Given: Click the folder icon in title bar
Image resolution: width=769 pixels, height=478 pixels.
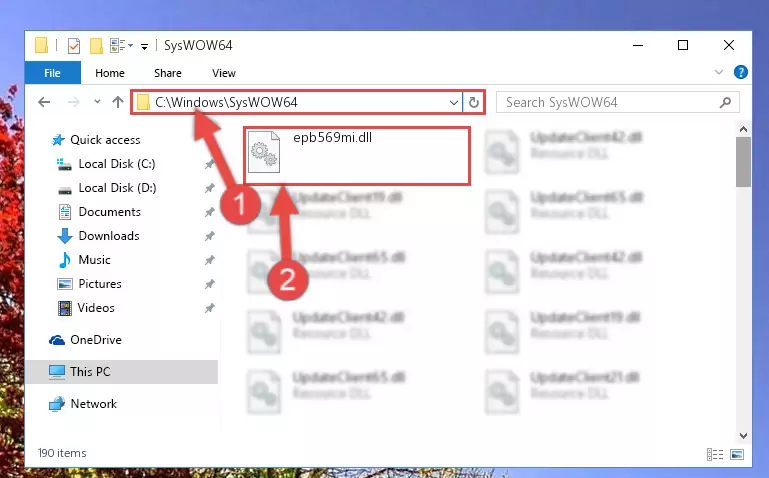Looking at the screenshot, I should tap(42, 45).
